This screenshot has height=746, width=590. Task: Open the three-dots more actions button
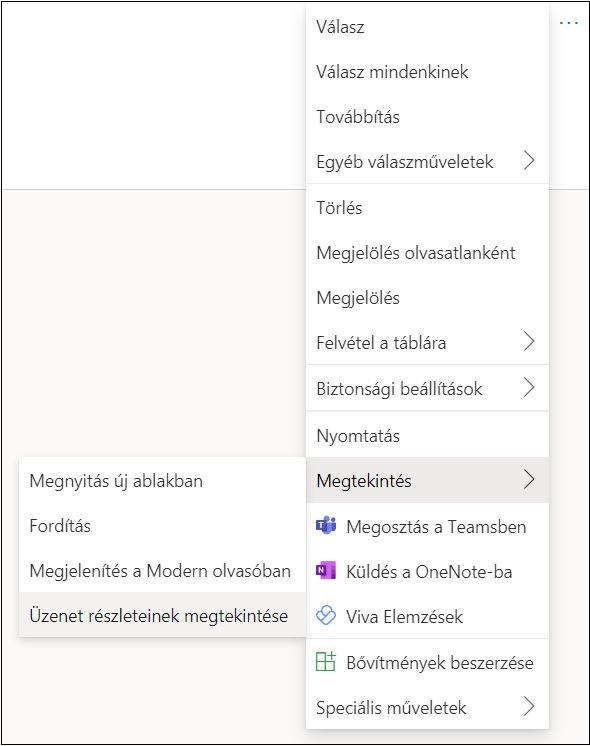pyautogui.click(x=569, y=23)
